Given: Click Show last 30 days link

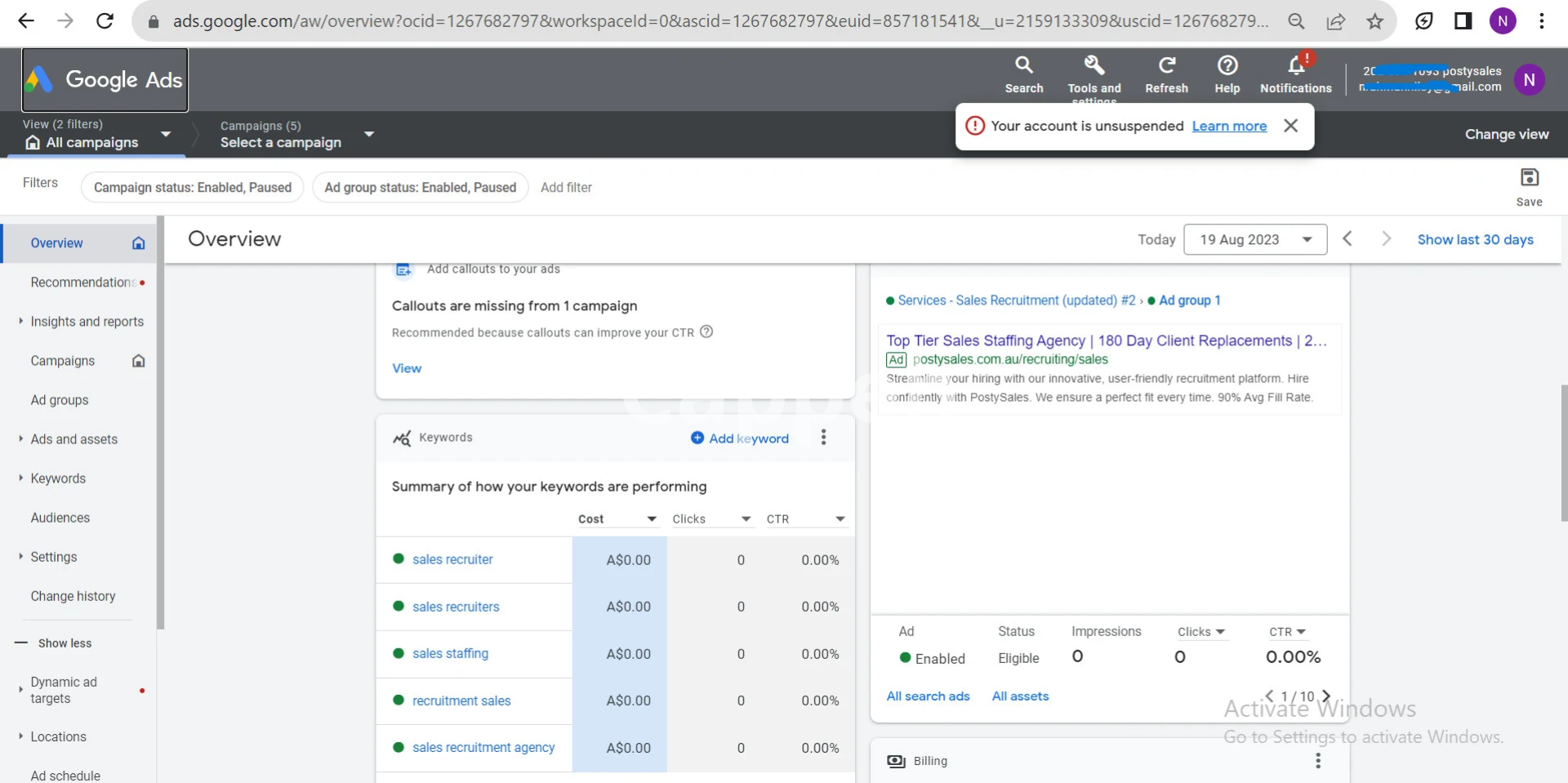Looking at the screenshot, I should pyautogui.click(x=1475, y=239).
